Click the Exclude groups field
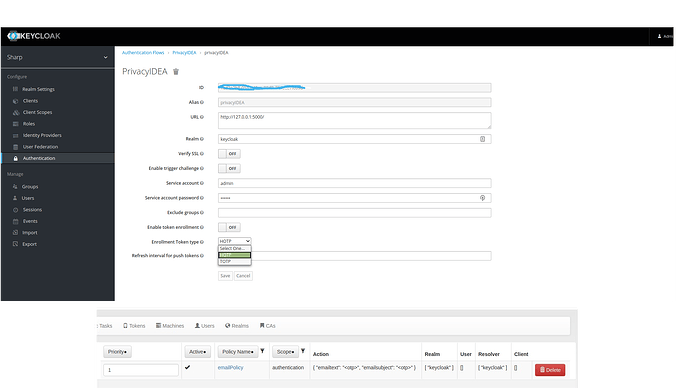Viewport: 690px width, 388px height. pyautogui.click(x=354, y=213)
